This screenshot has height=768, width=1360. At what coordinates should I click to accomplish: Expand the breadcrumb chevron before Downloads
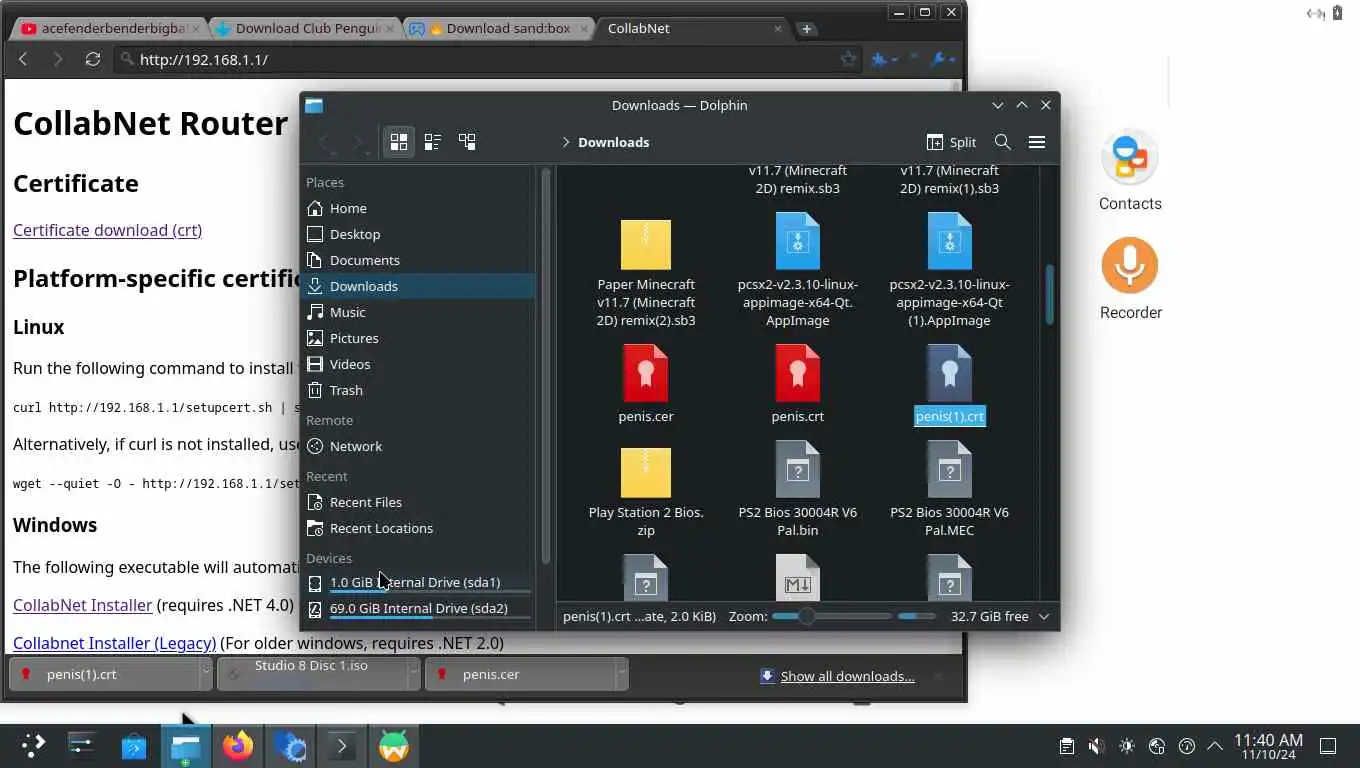pos(566,142)
